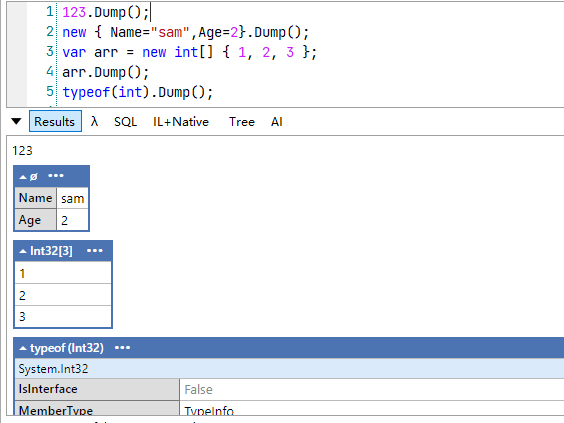Open the lambda tab

coord(95,122)
